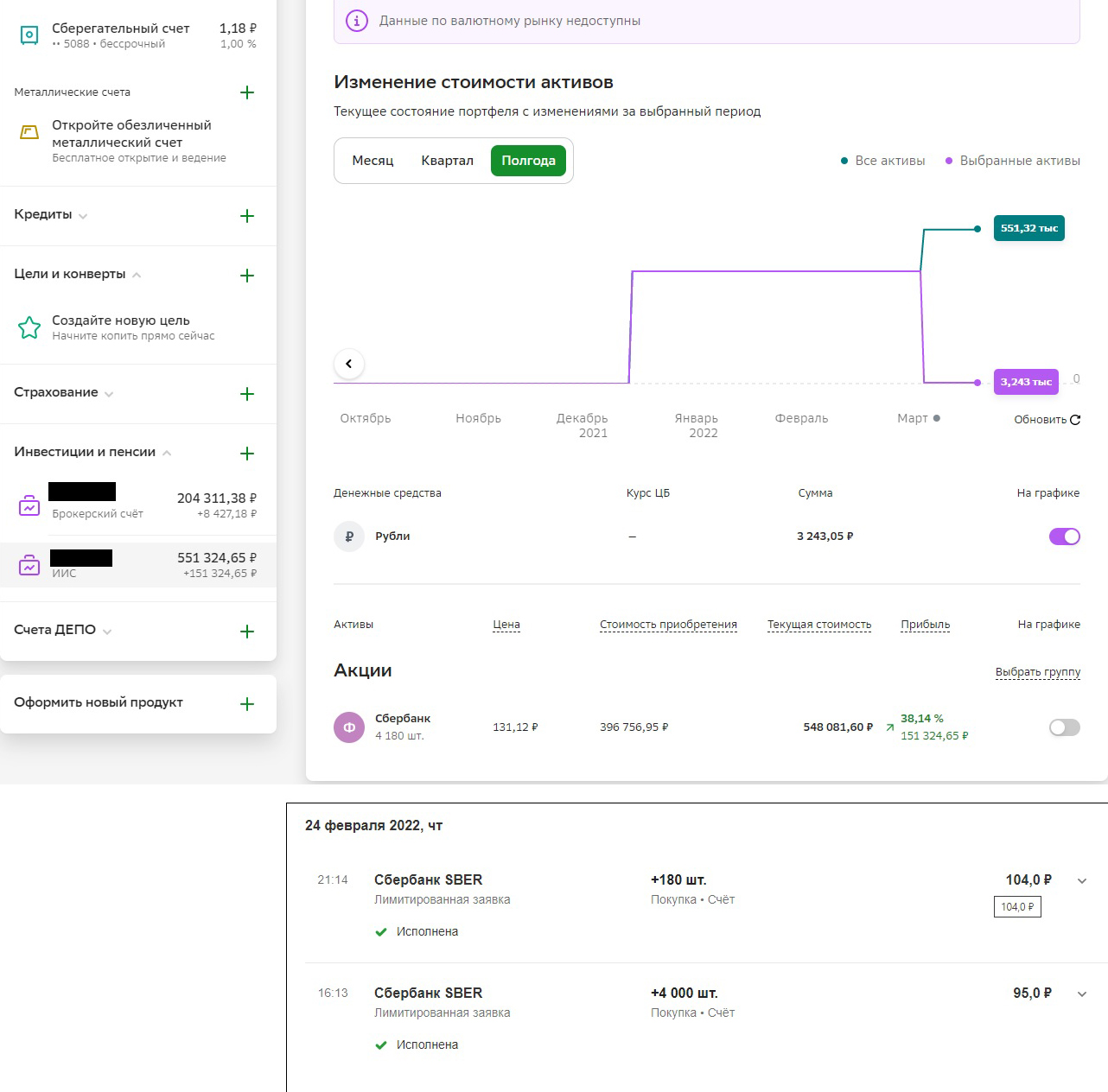Click the 3 243,05 ₽ ruble sum

point(825,536)
